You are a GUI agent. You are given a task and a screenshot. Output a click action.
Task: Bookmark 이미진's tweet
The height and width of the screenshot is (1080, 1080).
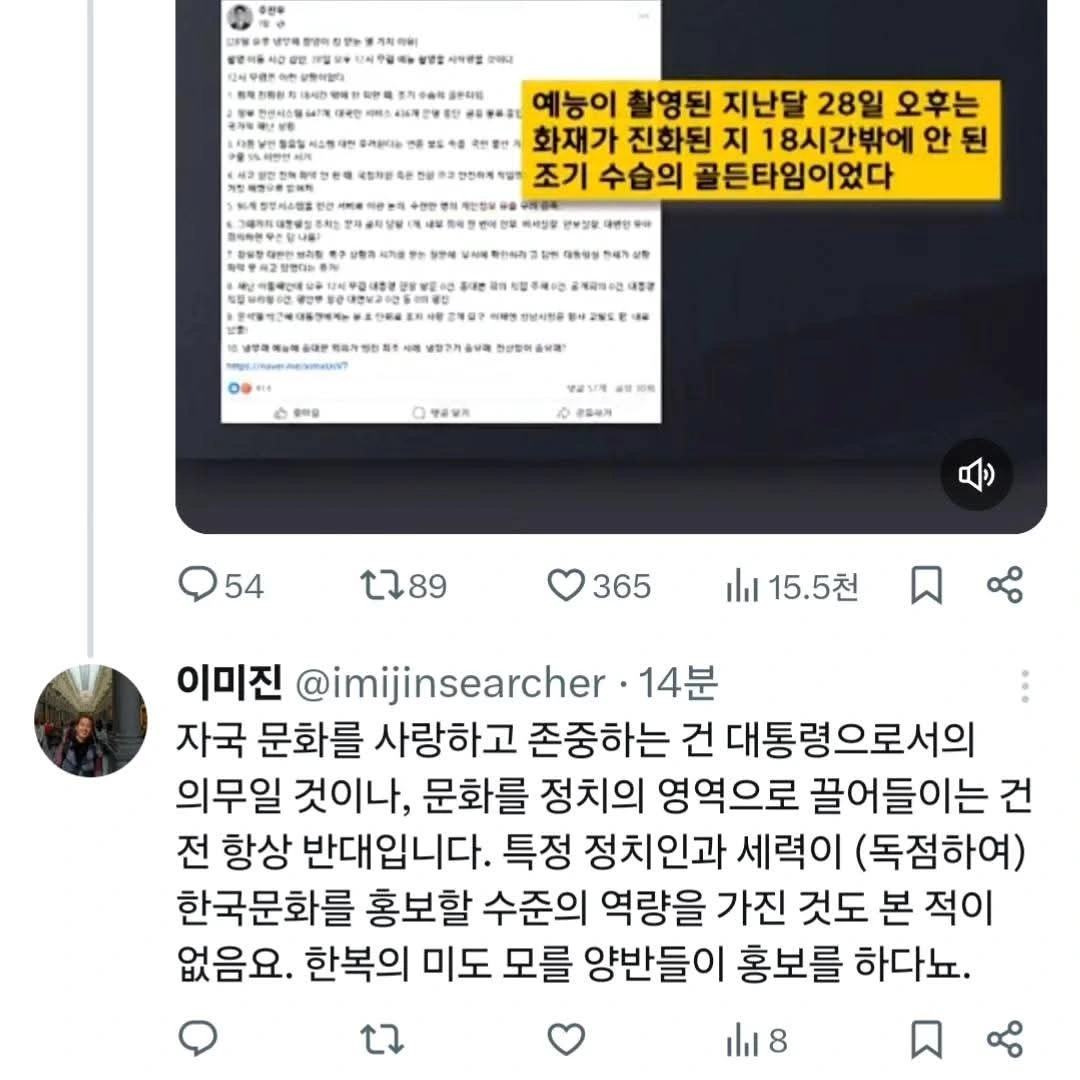[926, 1039]
